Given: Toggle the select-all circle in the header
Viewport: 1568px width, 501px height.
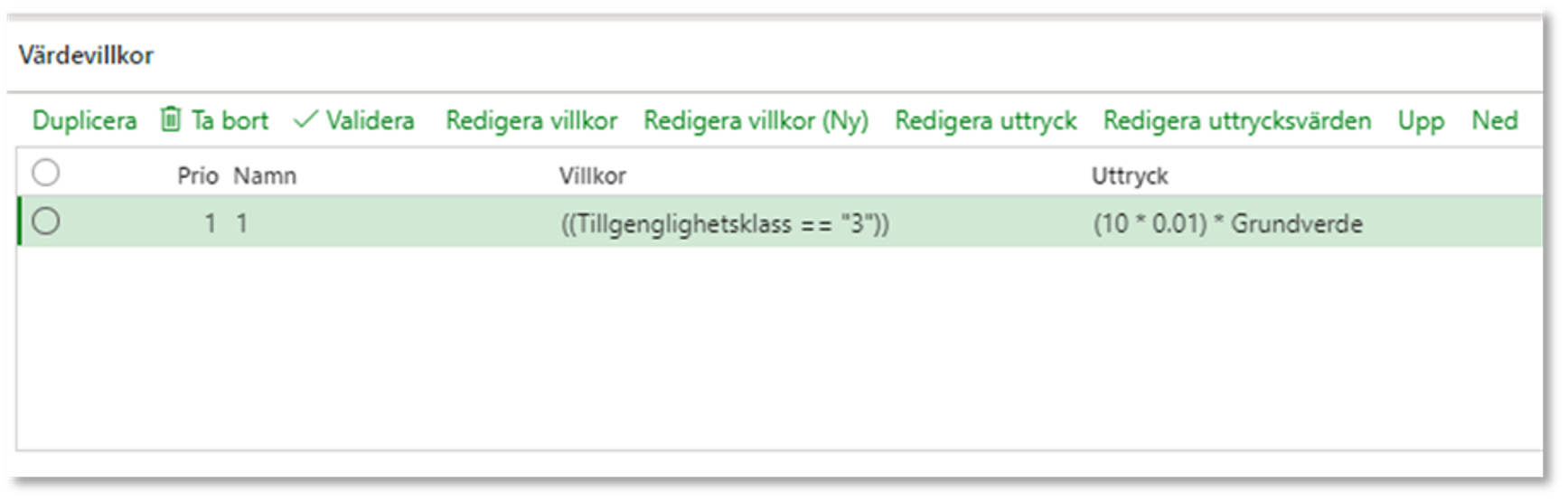Looking at the screenshot, I should tap(46, 172).
